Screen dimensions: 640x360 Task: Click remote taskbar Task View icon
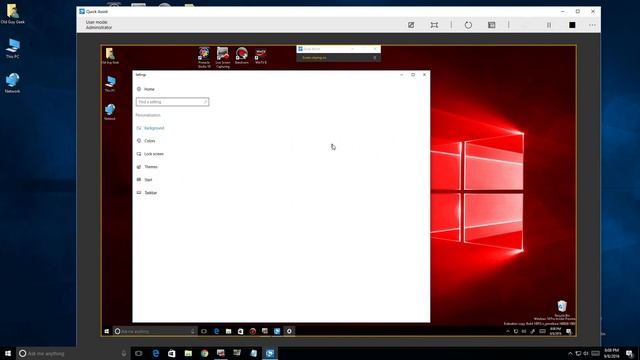point(204,331)
